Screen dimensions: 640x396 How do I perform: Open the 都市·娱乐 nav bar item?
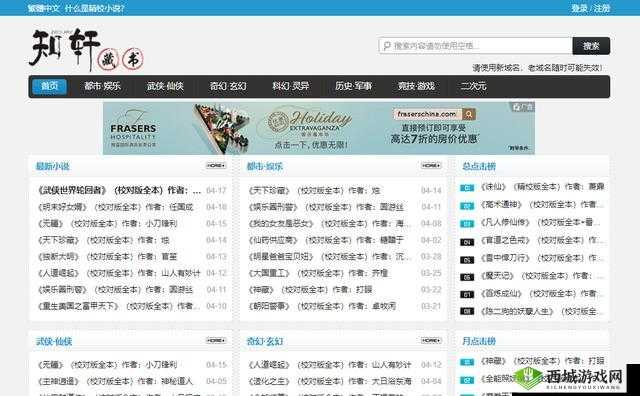point(102,86)
